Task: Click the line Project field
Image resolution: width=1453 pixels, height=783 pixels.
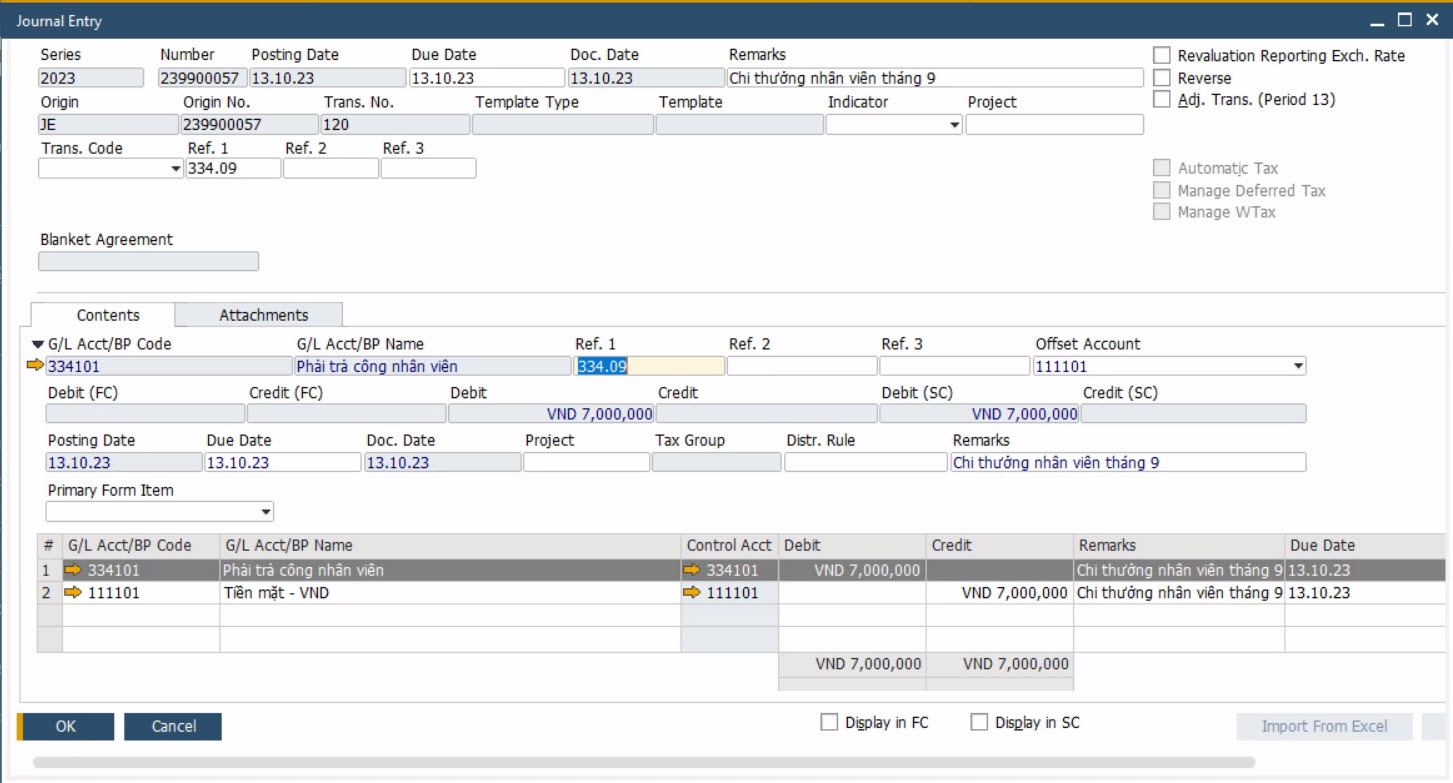Action: click(586, 463)
